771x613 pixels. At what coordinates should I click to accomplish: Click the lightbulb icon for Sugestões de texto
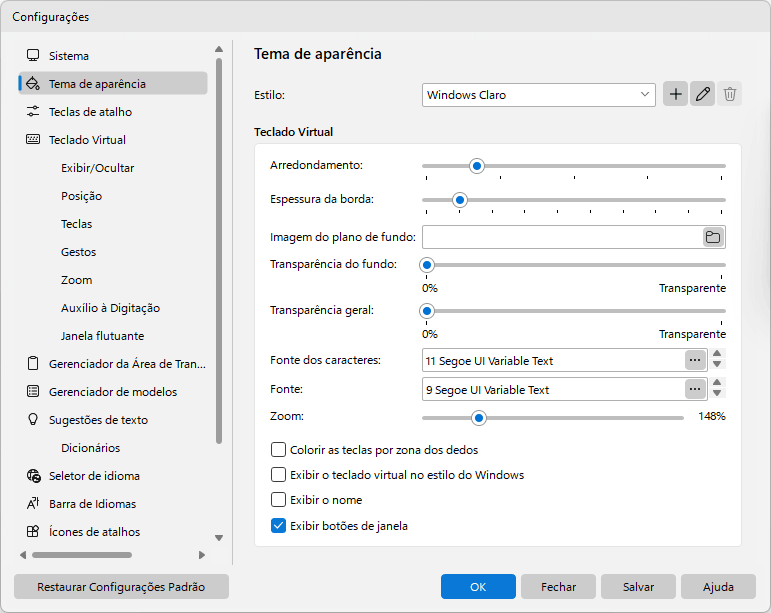[x=33, y=419]
